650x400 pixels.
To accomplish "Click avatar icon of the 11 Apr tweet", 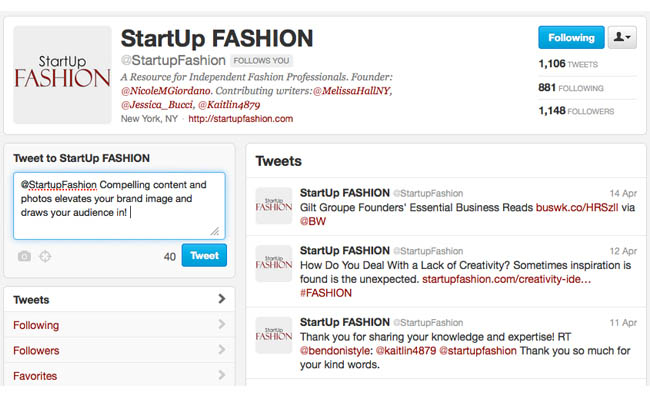I will click(x=274, y=335).
